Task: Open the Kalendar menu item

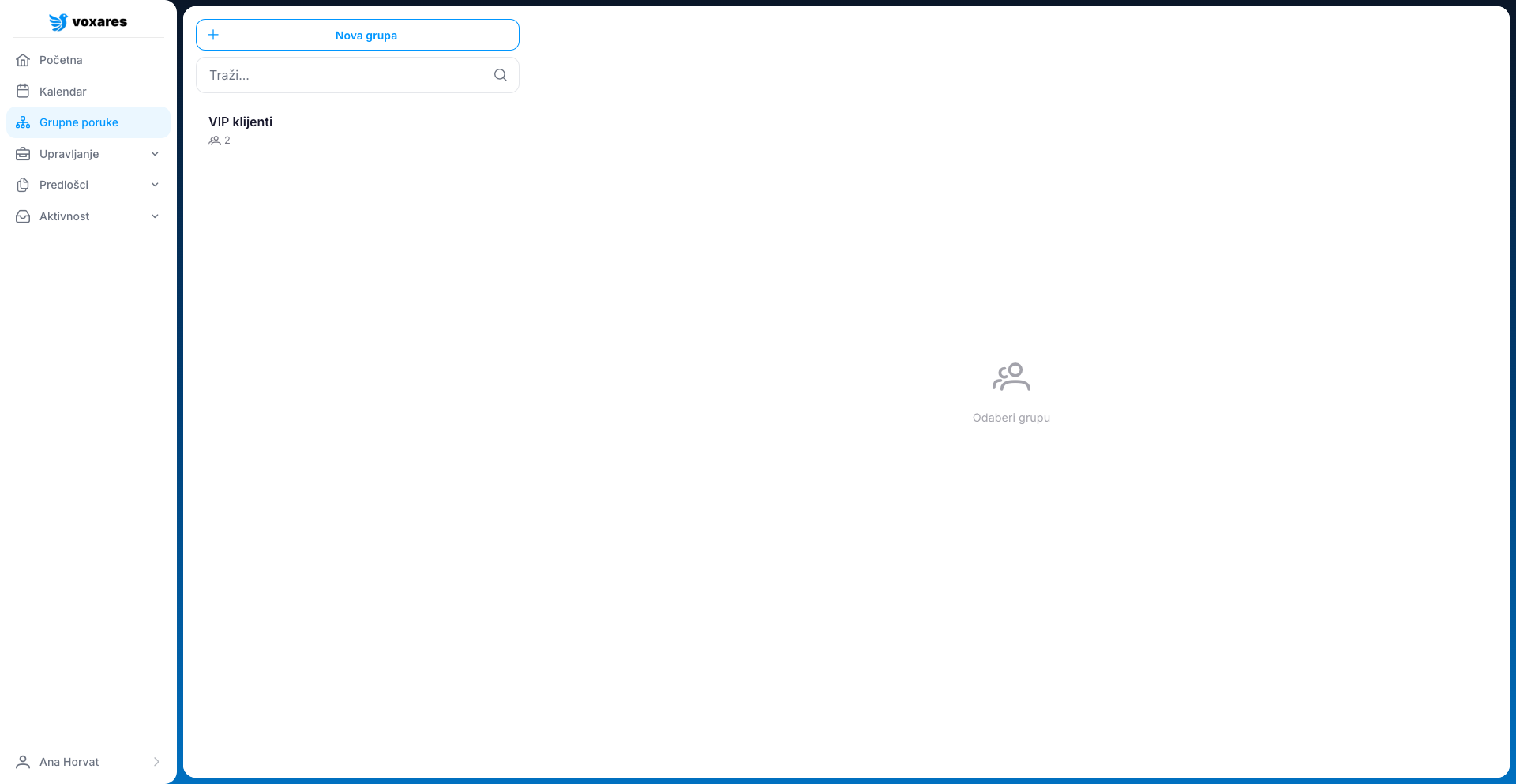Action: [x=63, y=92]
